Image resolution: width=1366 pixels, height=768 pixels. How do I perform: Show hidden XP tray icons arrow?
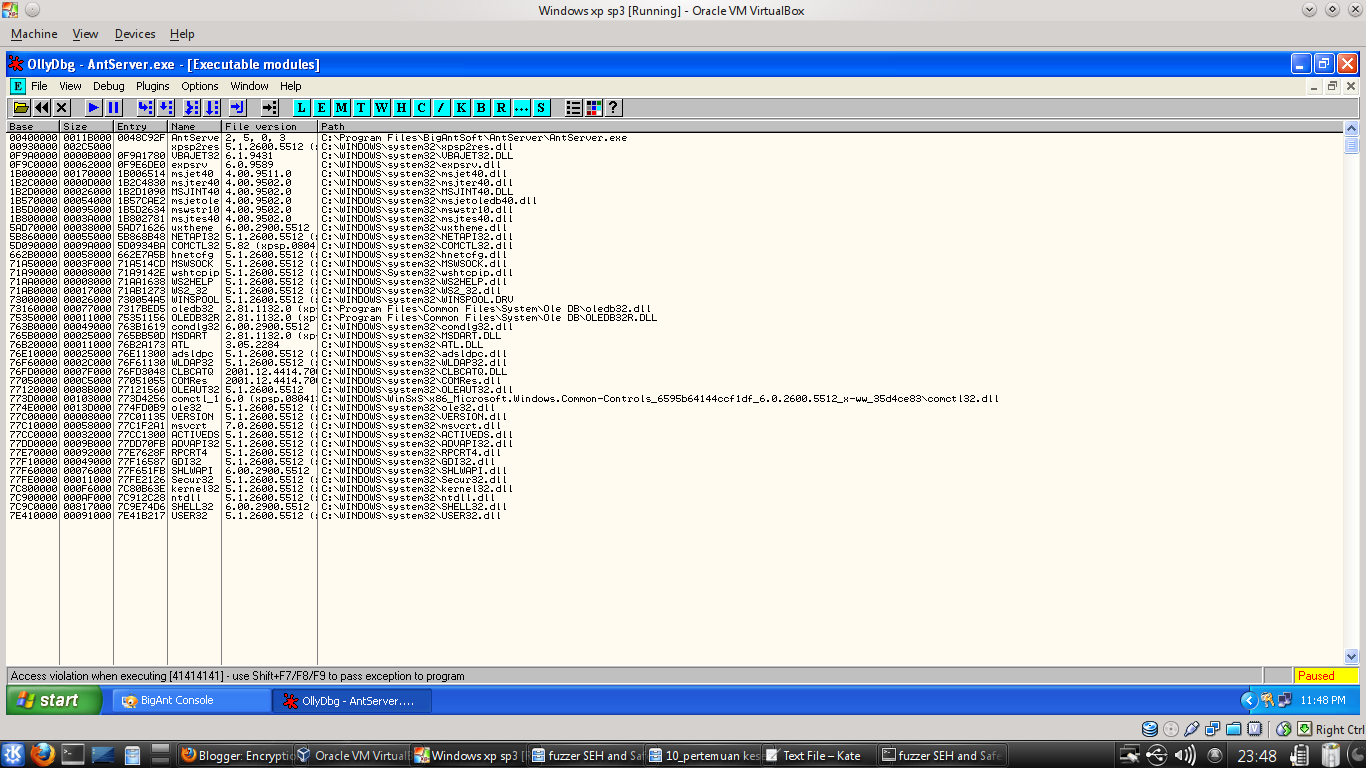tap(1248, 701)
